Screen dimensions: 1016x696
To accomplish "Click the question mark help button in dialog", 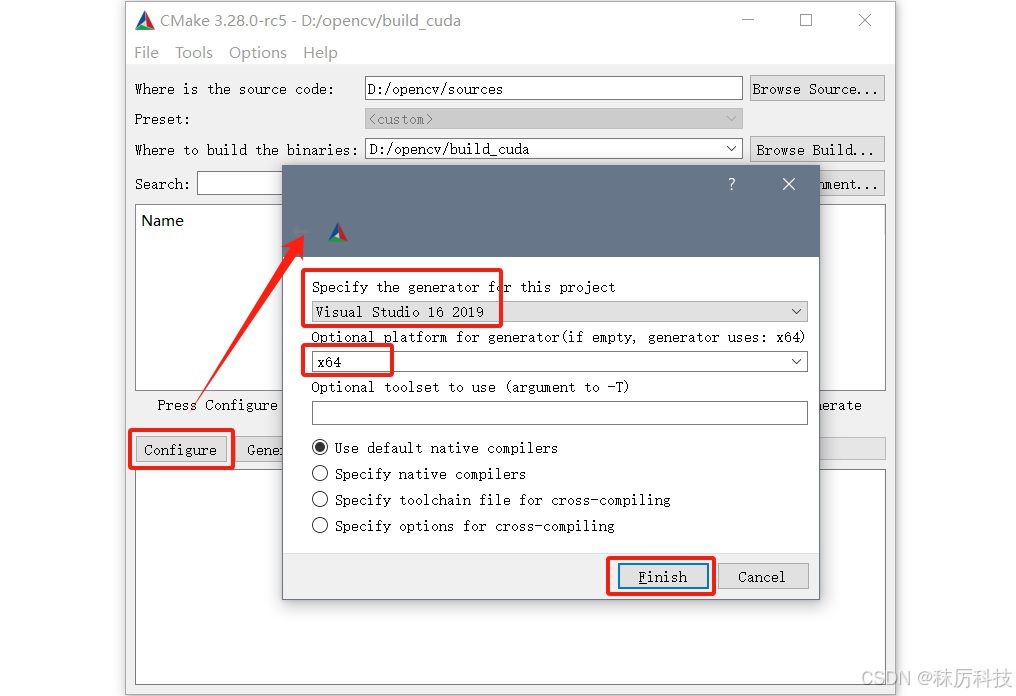I will point(732,184).
